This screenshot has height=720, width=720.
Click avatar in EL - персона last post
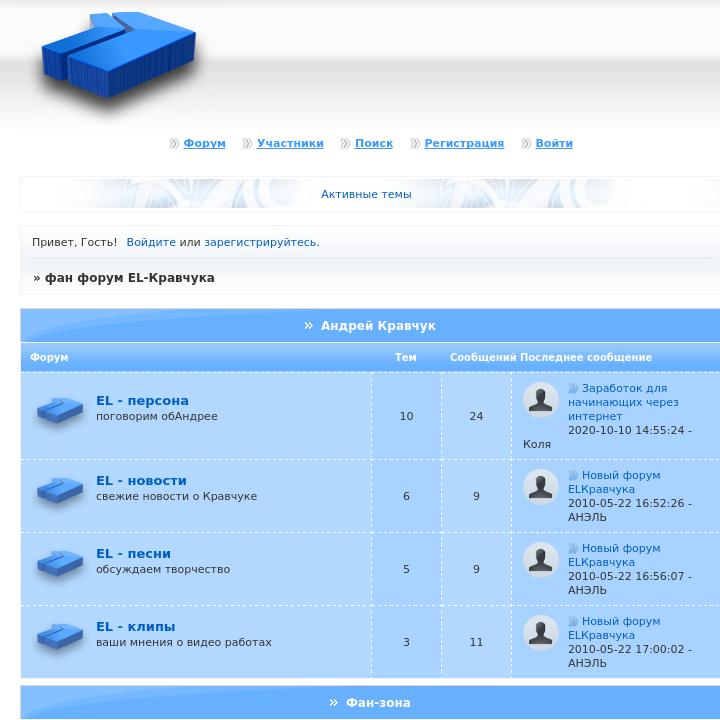541,399
